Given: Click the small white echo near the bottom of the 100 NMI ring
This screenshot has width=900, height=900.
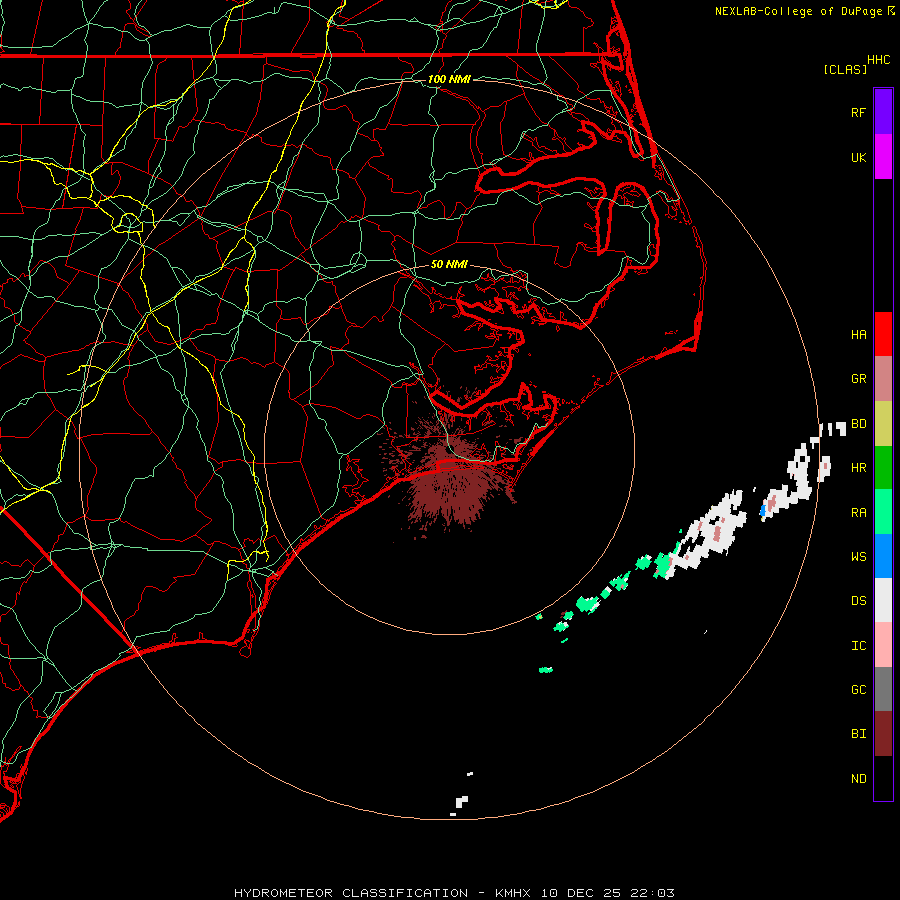Looking at the screenshot, I should [460, 802].
